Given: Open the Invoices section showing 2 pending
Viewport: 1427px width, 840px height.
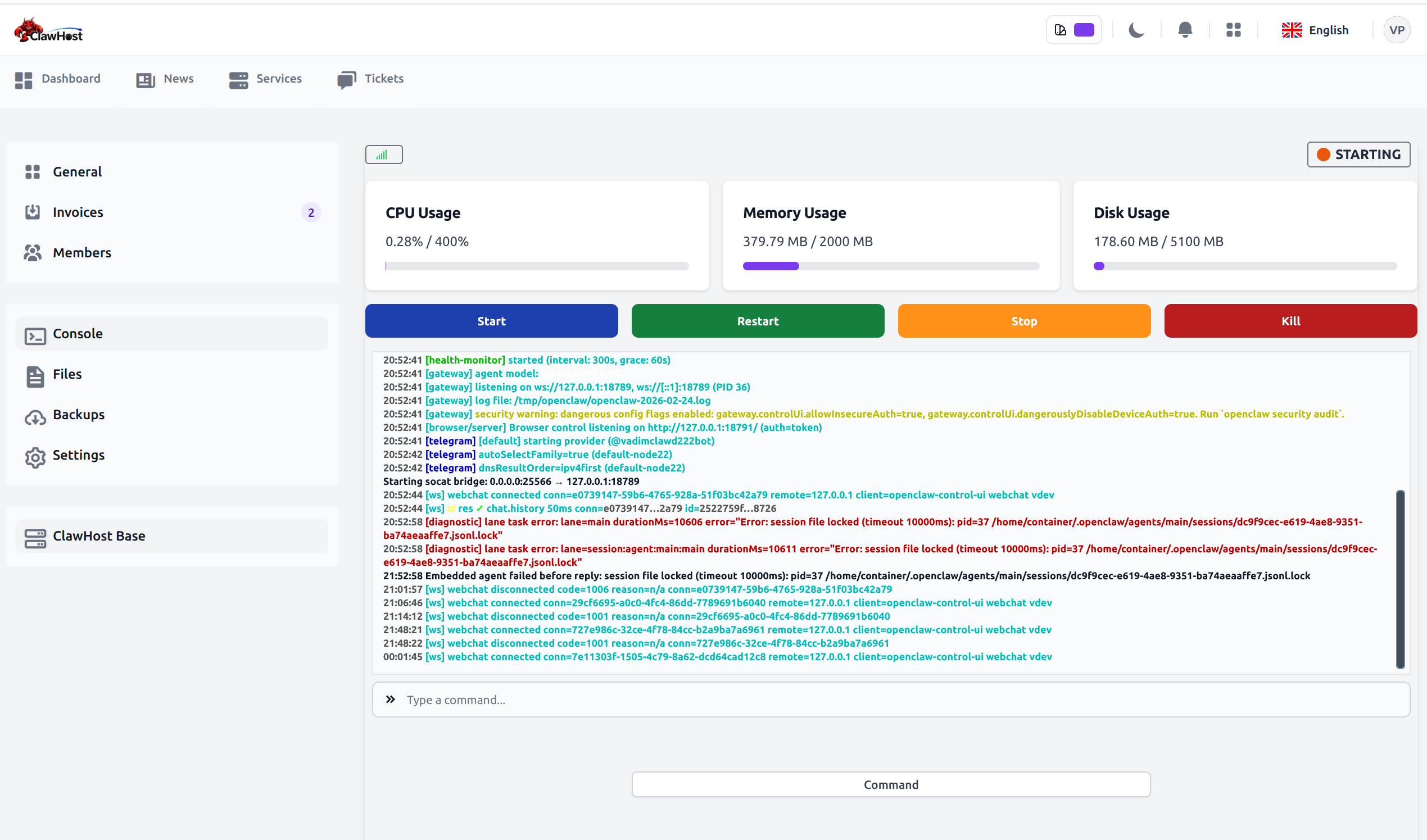Looking at the screenshot, I should pos(78,212).
